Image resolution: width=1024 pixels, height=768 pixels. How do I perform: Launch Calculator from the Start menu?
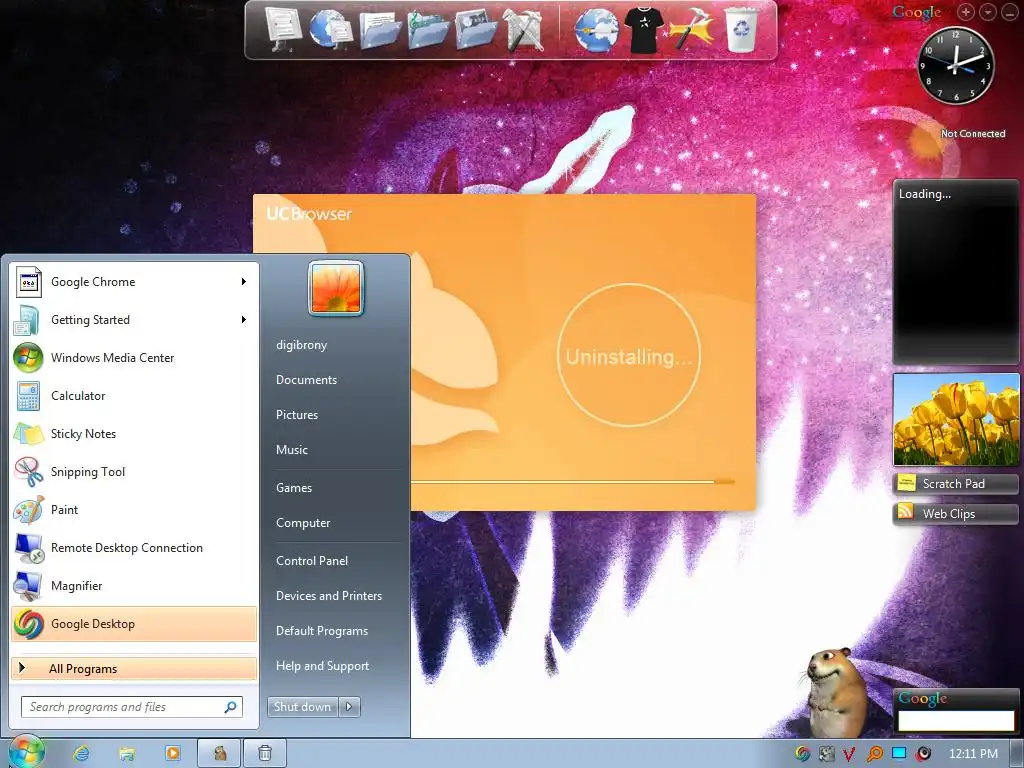tap(134, 396)
